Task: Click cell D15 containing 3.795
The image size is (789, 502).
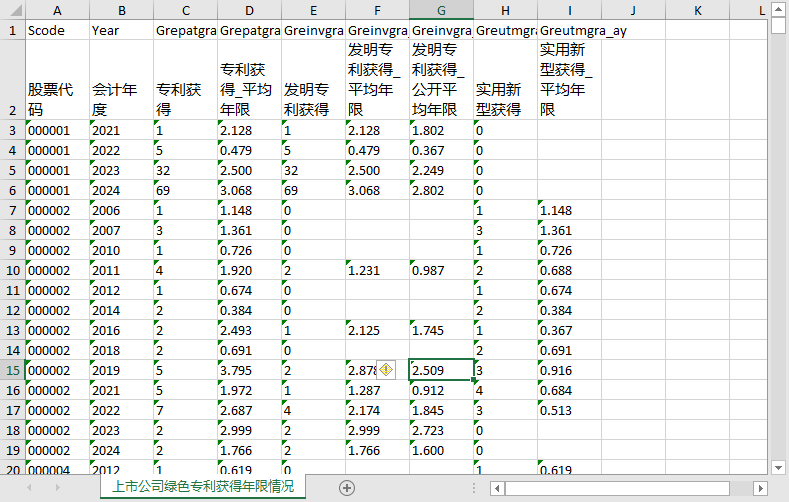Action: tap(249, 370)
